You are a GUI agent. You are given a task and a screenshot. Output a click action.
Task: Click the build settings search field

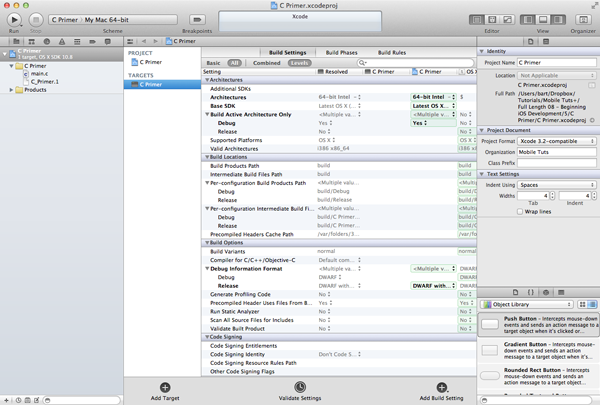point(415,63)
